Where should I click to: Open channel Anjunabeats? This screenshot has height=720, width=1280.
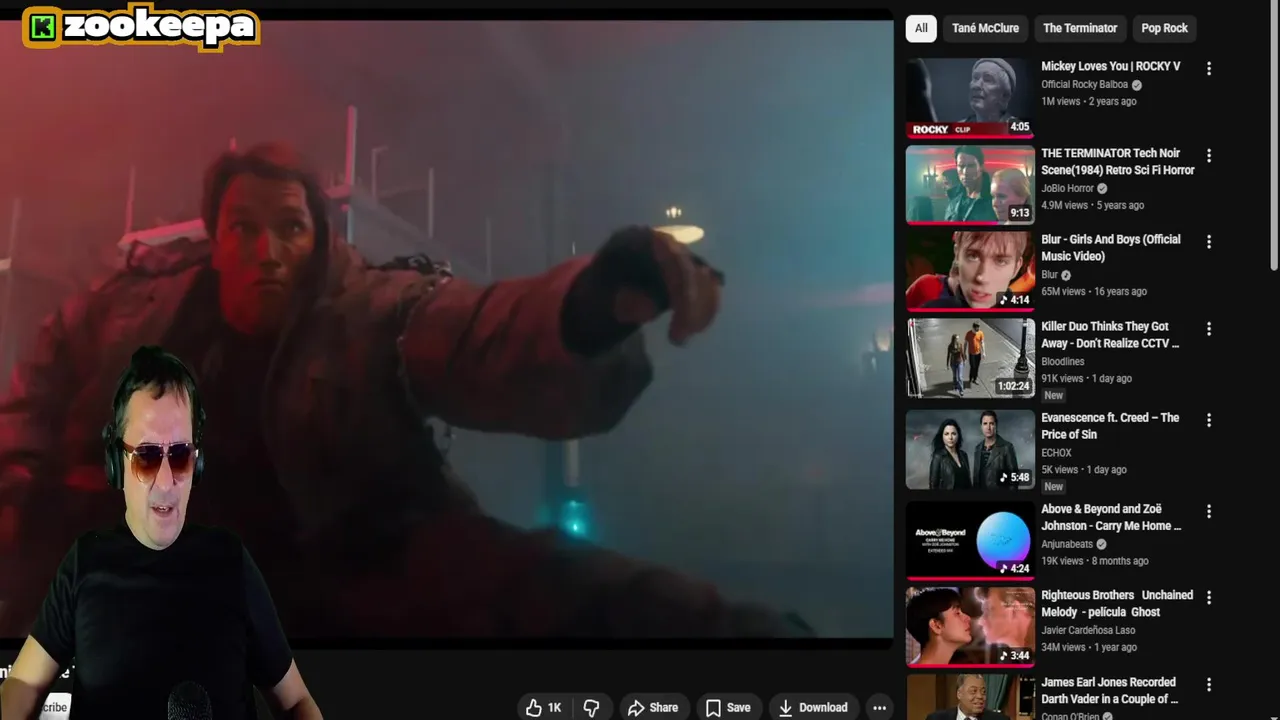1067,544
